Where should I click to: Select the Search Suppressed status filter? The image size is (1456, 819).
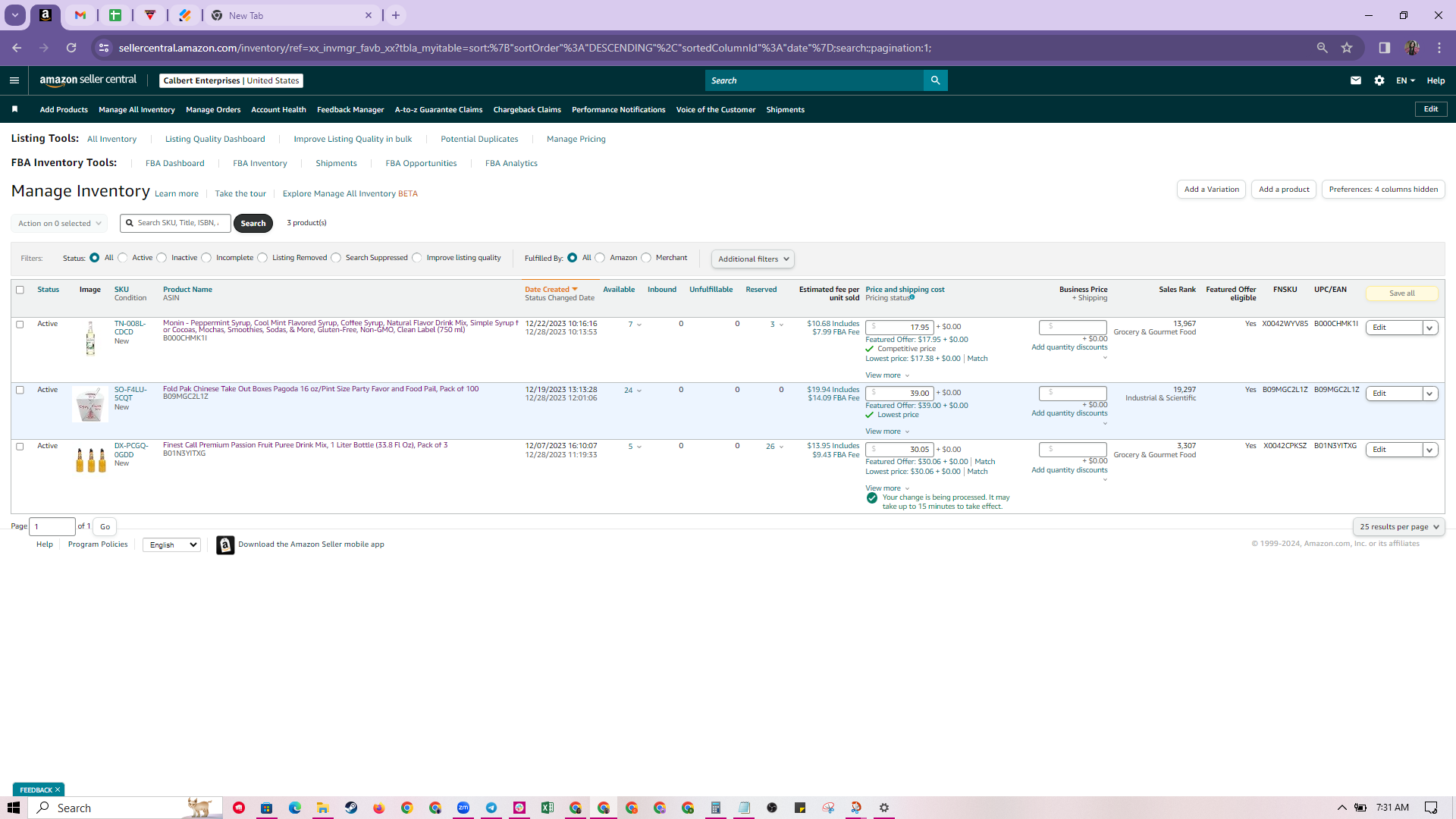tap(336, 258)
